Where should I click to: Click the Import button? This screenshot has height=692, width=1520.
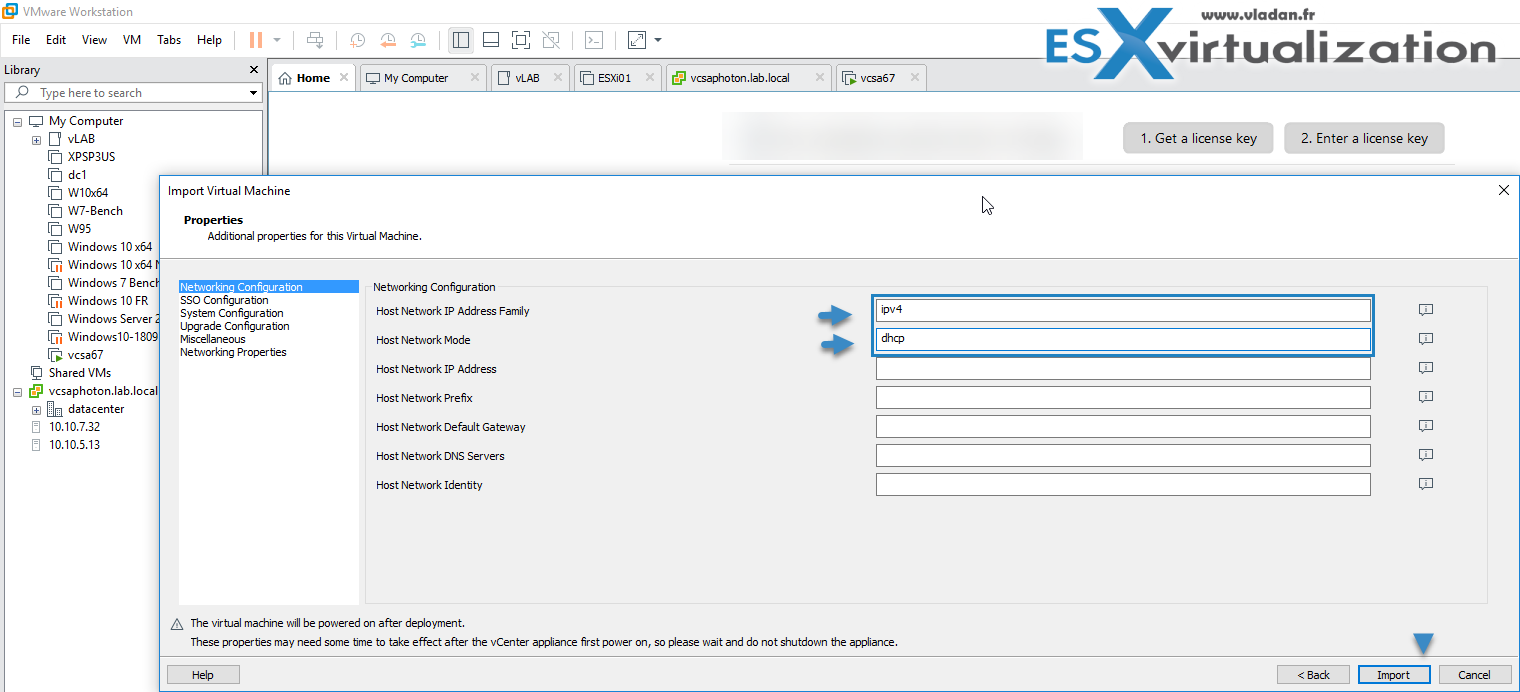1393,675
